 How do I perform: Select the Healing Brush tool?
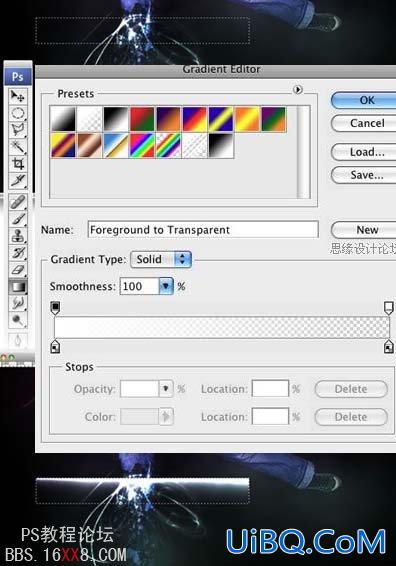17,202
